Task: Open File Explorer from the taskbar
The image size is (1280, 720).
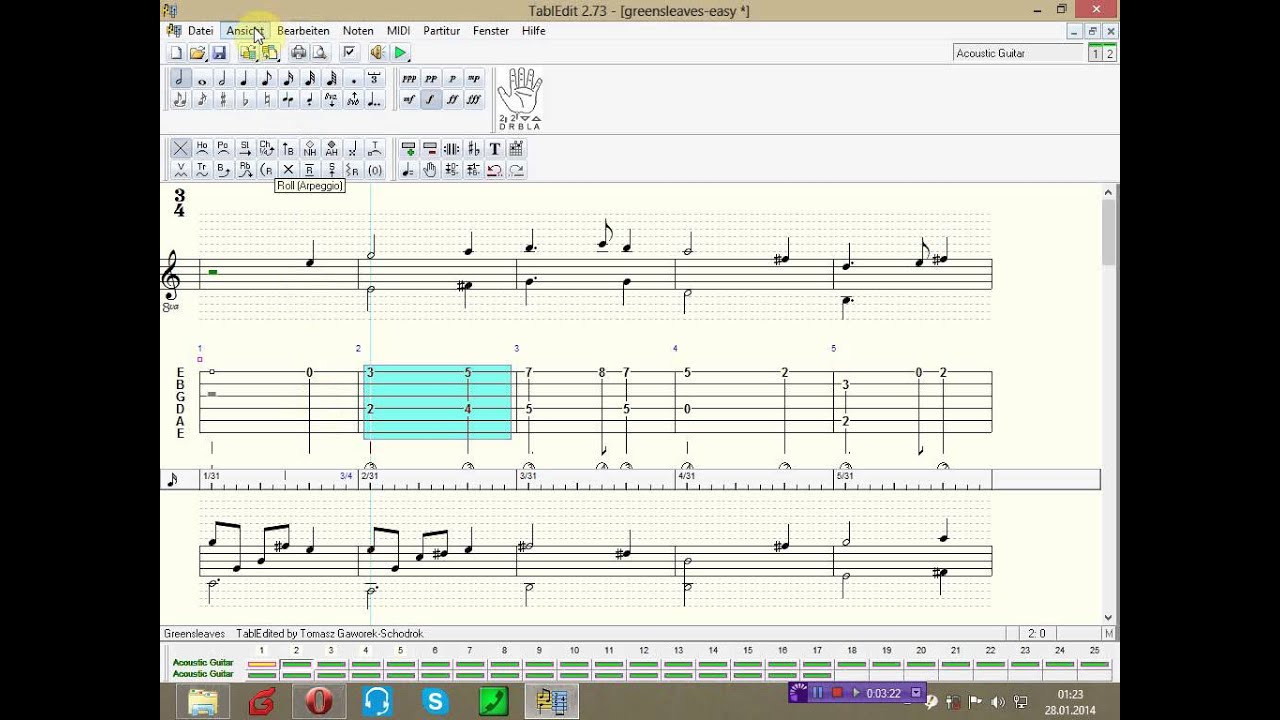Action: (203, 702)
